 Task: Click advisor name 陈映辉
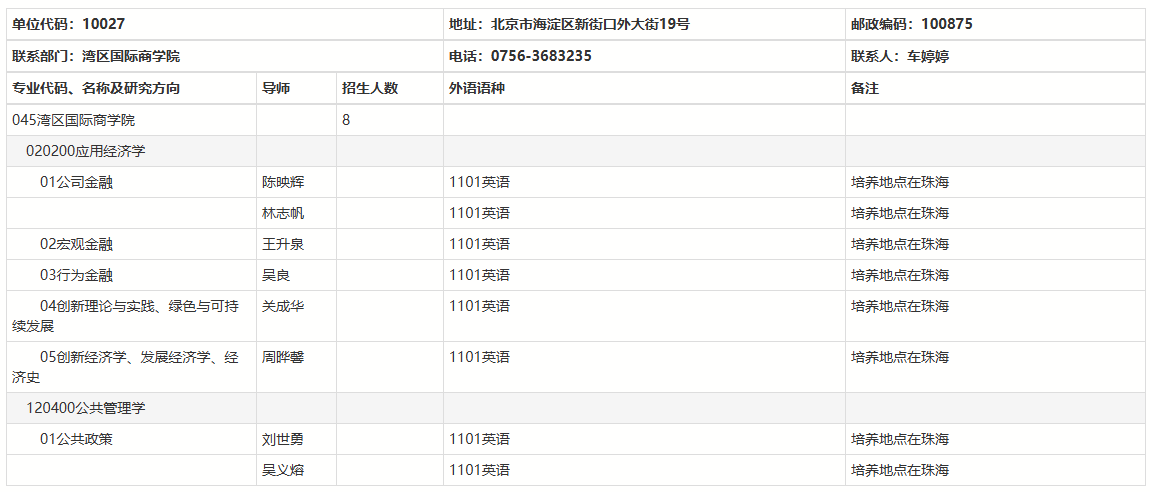pyautogui.click(x=283, y=182)
